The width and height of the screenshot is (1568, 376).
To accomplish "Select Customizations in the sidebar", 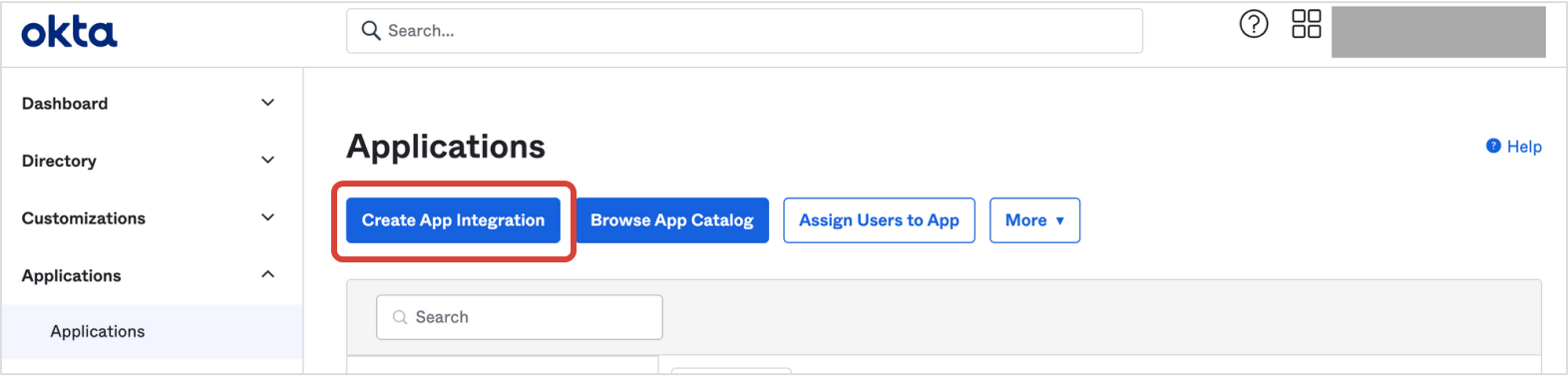I will coord(84,218).
